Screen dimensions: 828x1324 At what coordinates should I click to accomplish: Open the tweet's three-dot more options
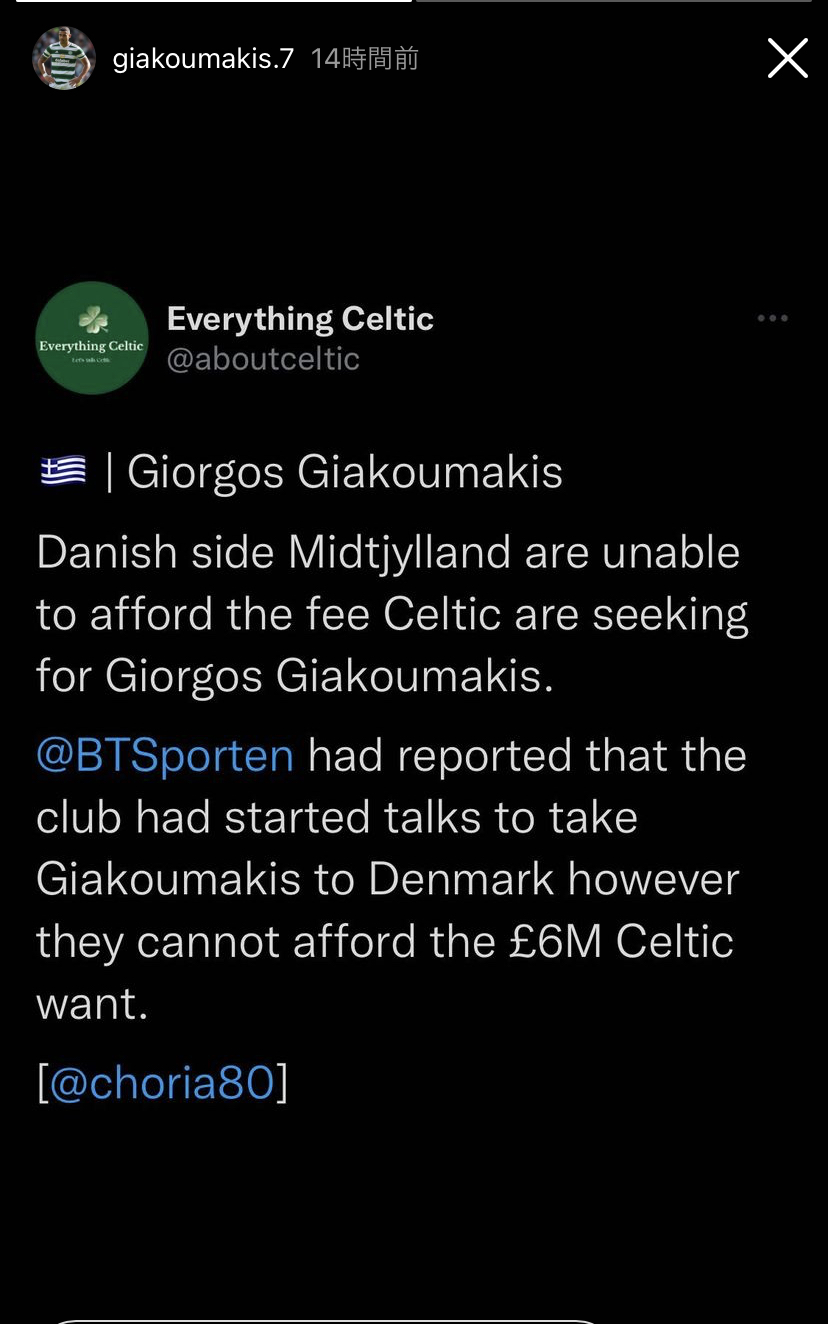coord(772,319)
